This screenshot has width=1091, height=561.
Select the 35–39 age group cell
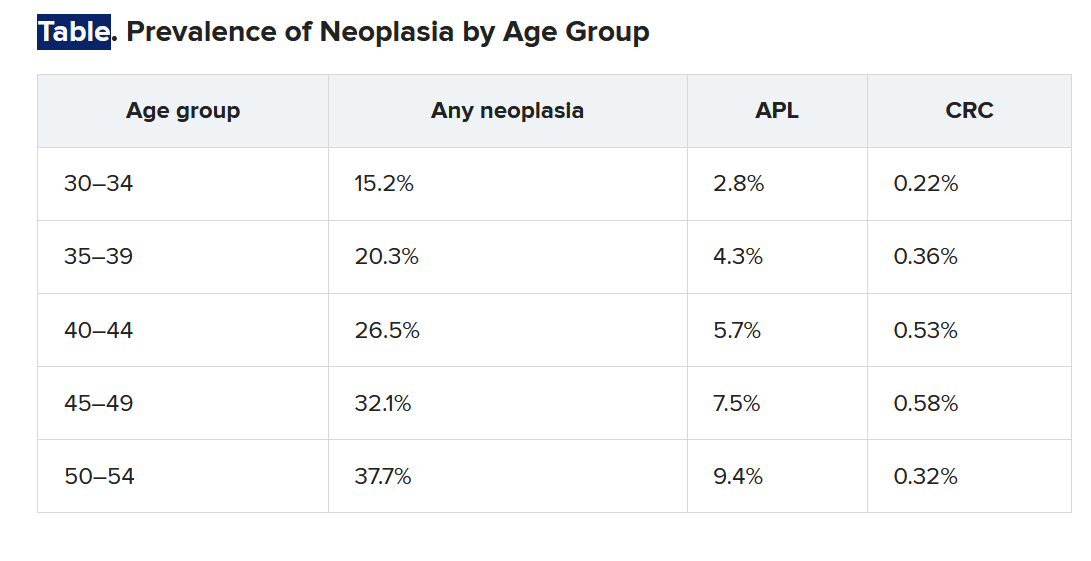[98, 257]
